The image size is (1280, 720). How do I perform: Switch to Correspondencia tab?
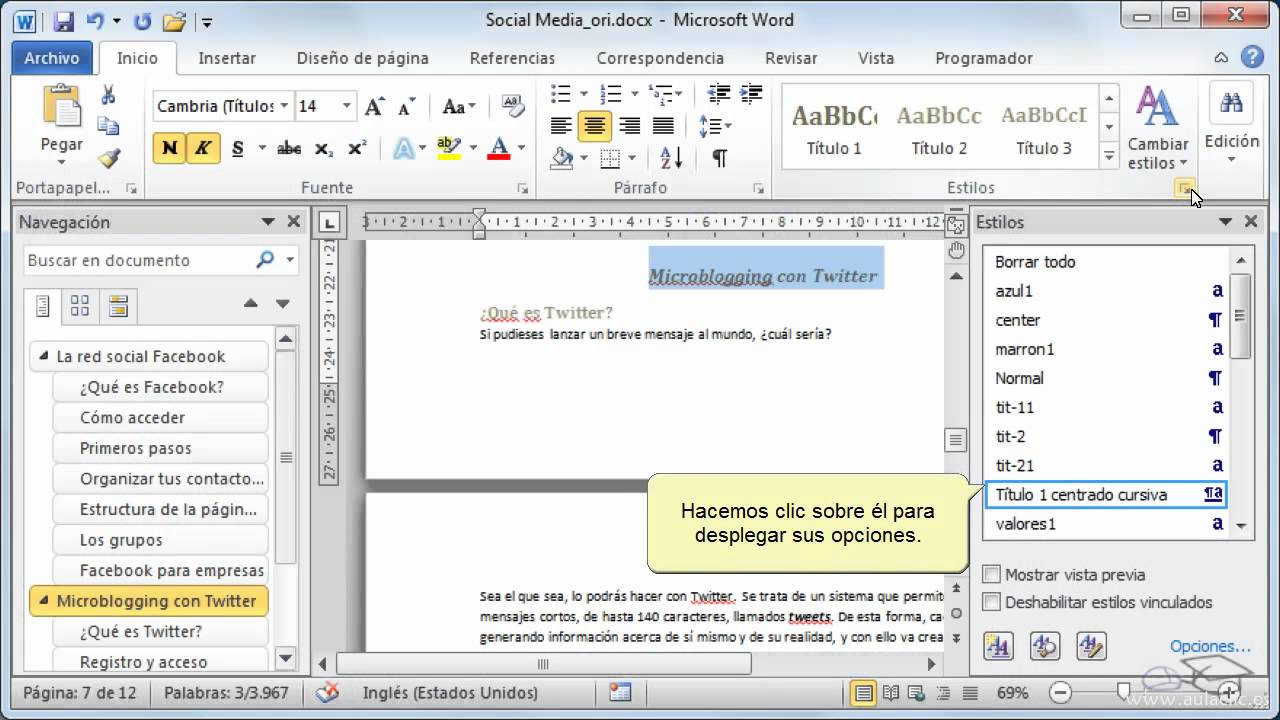(660, 58)
